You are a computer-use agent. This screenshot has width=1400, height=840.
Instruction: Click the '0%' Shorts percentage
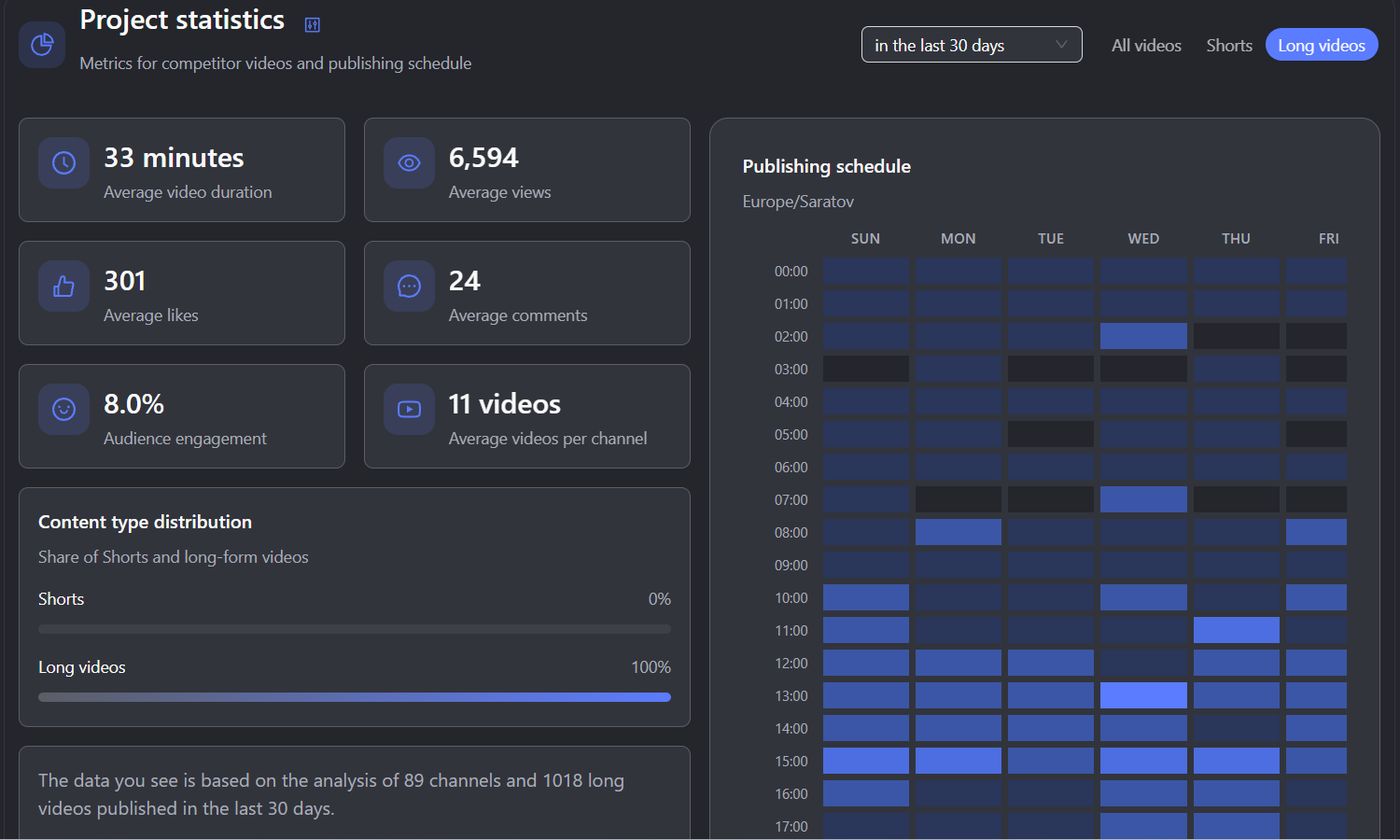(x=660, y=599)
